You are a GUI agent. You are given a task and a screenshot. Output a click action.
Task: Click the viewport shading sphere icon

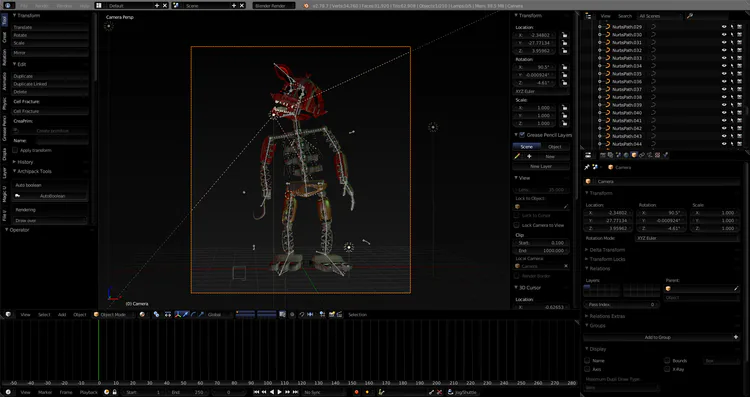point(142,314)
